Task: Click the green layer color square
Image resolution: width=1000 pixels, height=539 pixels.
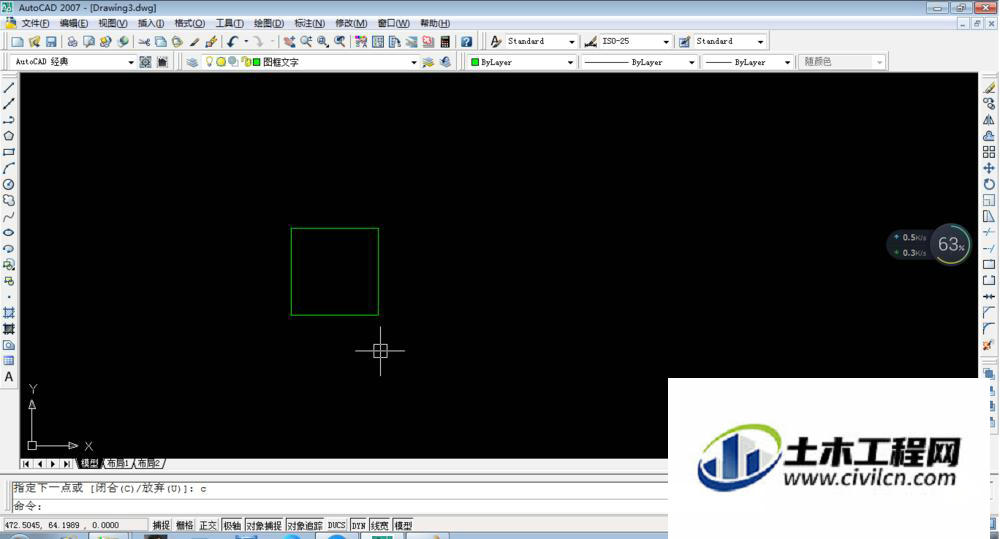Action: click(256, 62)
